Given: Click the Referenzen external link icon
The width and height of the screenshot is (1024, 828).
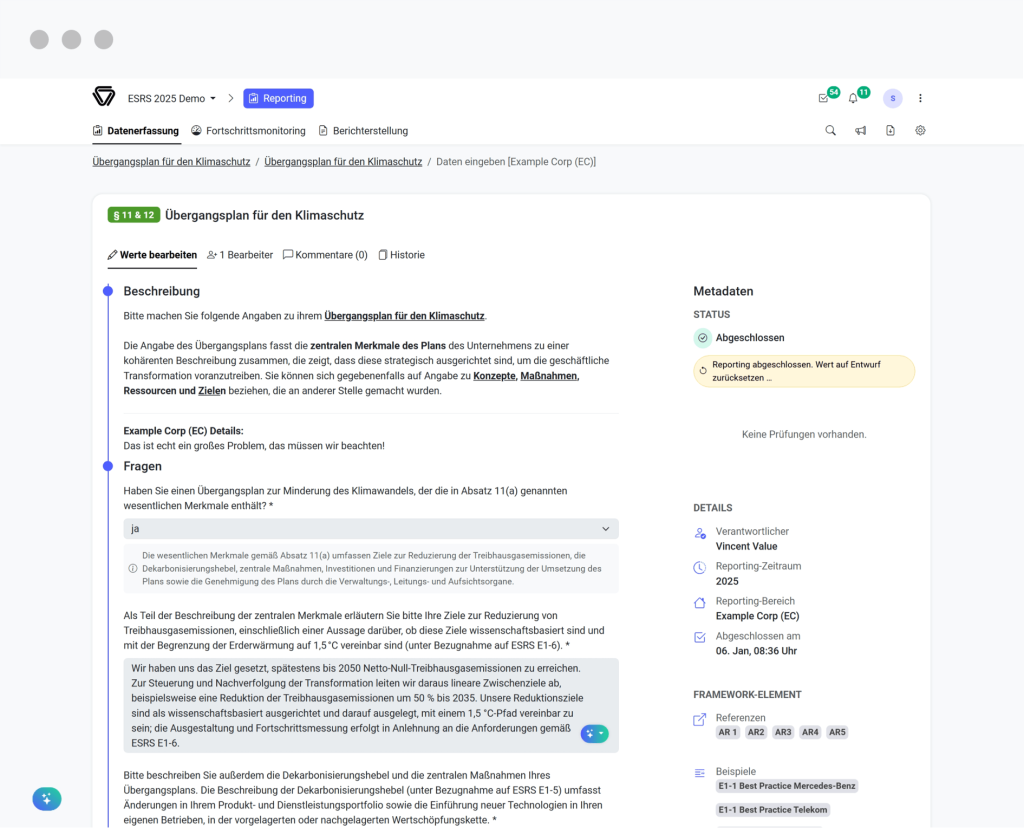Looking at the screenshot, I should [699, 719].
